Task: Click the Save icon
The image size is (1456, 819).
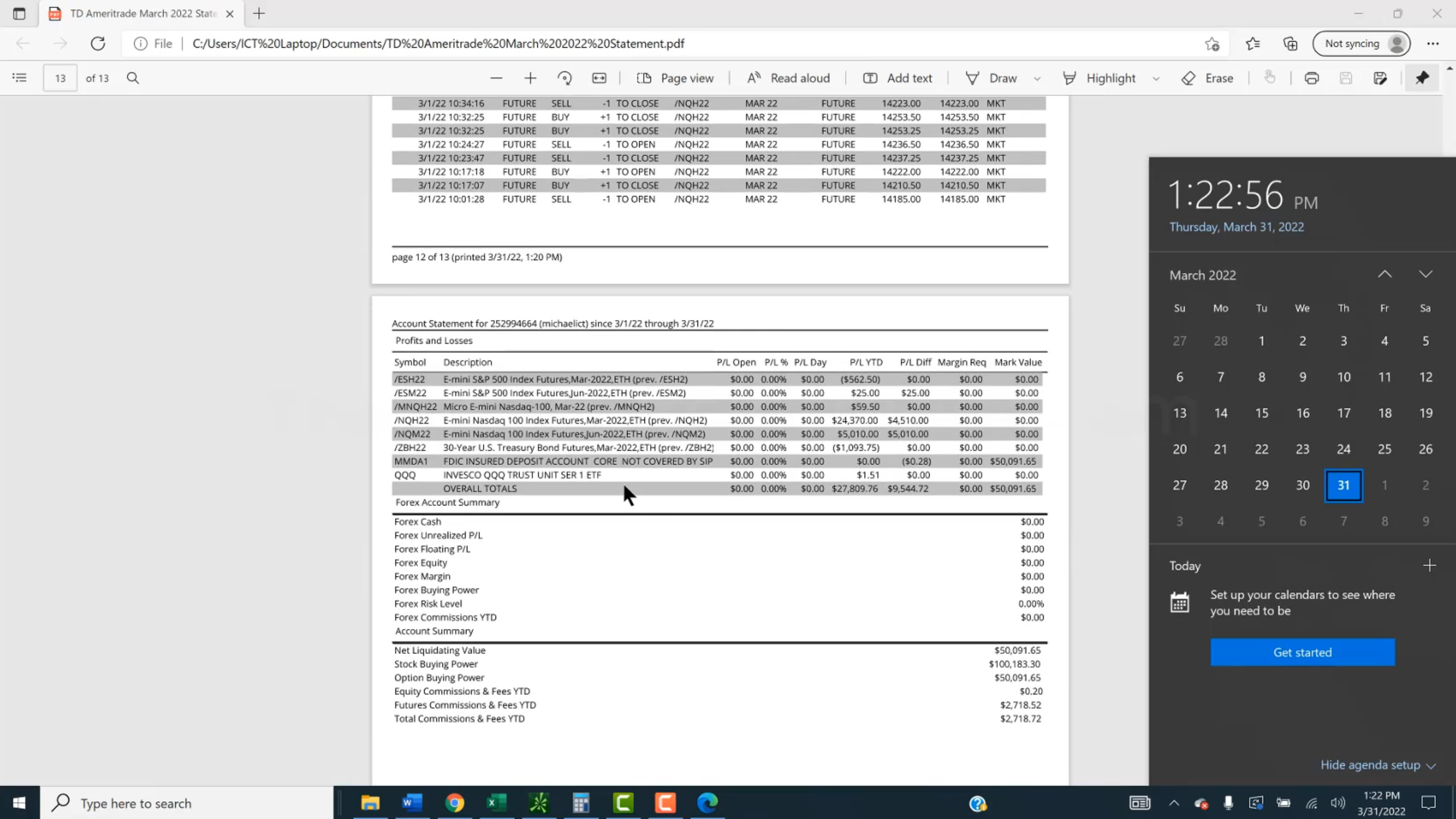Action: 1346,78
